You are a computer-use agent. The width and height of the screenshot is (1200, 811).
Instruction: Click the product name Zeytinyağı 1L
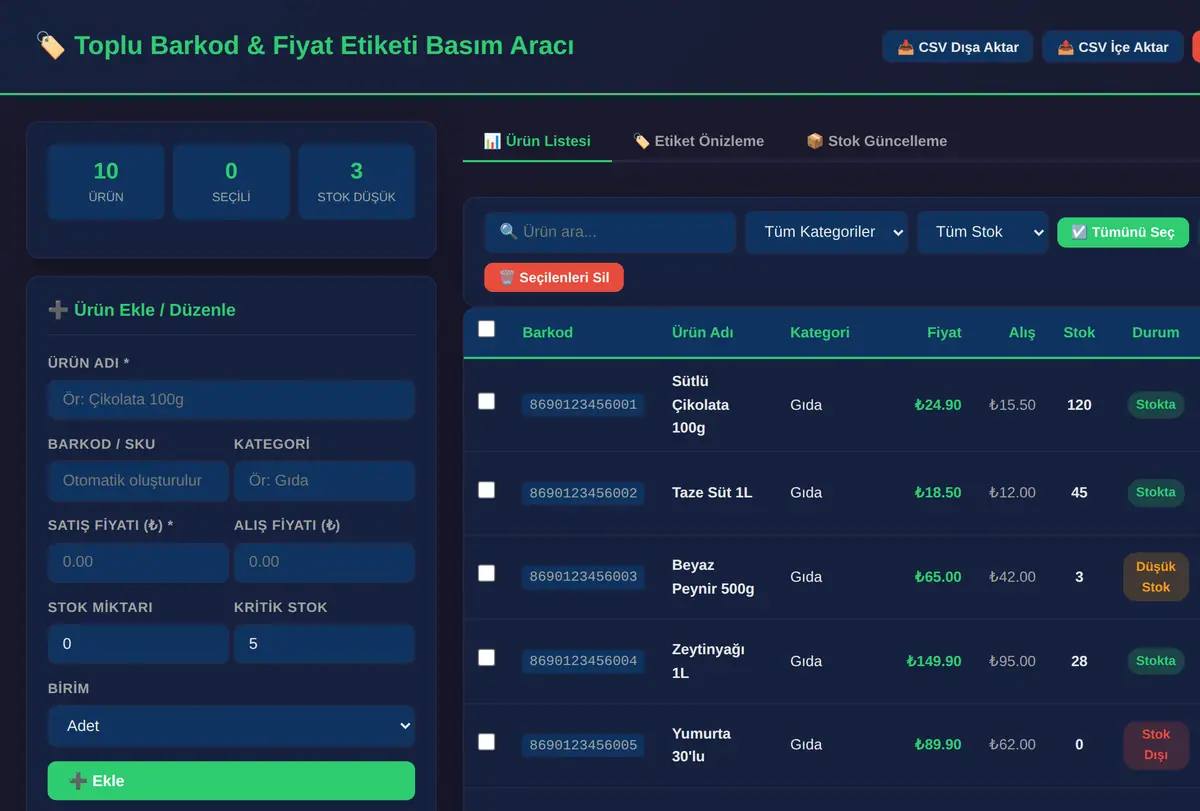click(x=709, y=661)
